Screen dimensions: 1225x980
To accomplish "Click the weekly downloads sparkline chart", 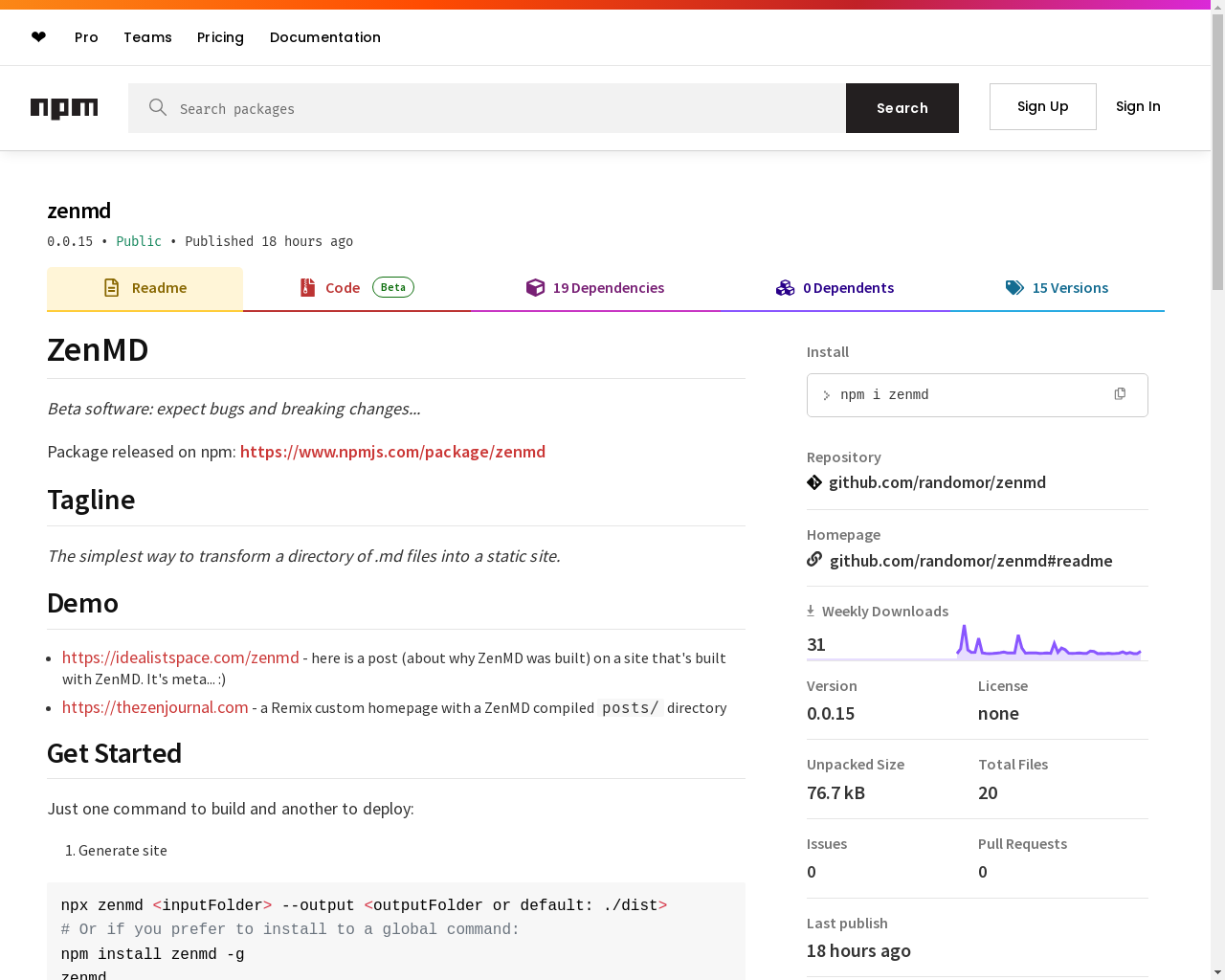I will 1049,641.
